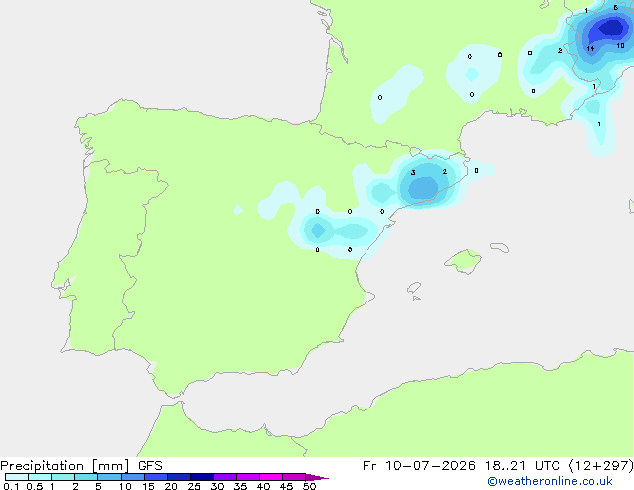Click the 30–35 mm purple swatch
This screenshot has width=634, height=490.
tap(225, 477)
